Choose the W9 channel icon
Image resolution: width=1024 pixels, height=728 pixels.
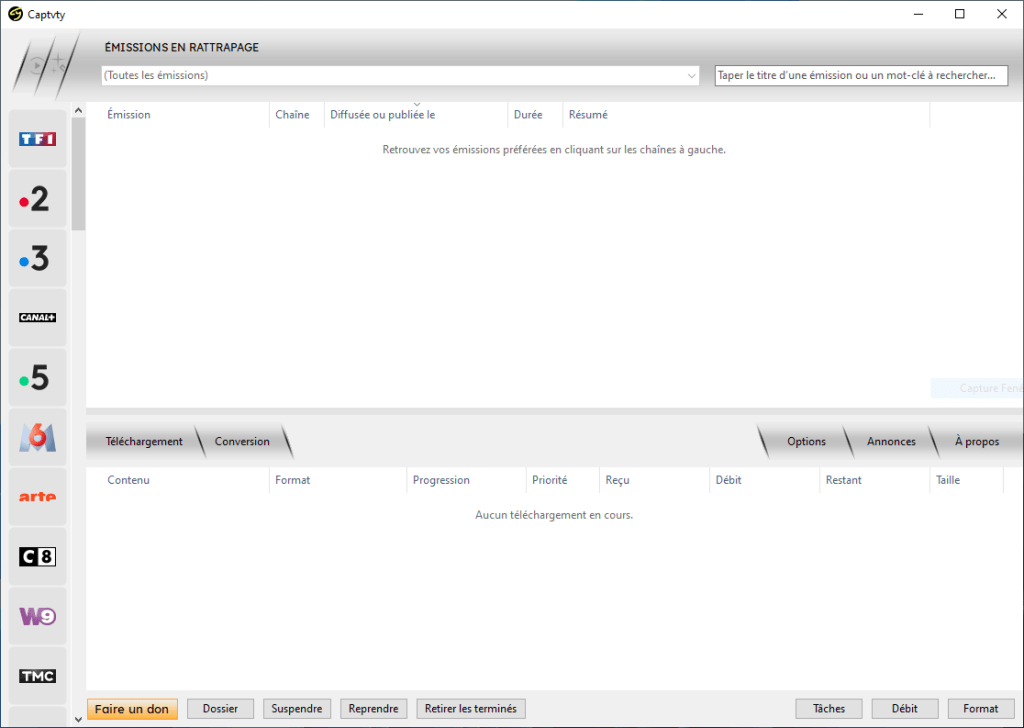coord(38,616)
